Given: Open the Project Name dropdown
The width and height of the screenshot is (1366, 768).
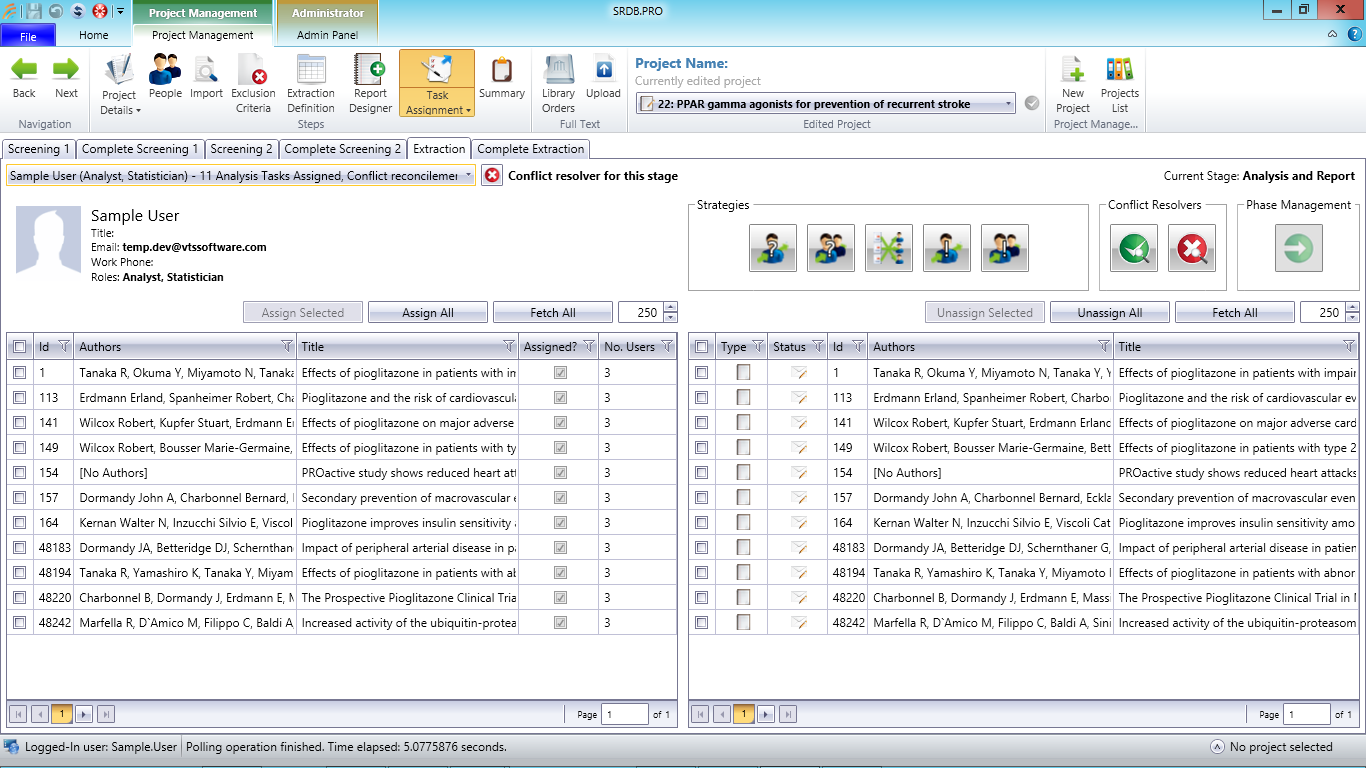Looking at the screenshot, I should 1007,103.
